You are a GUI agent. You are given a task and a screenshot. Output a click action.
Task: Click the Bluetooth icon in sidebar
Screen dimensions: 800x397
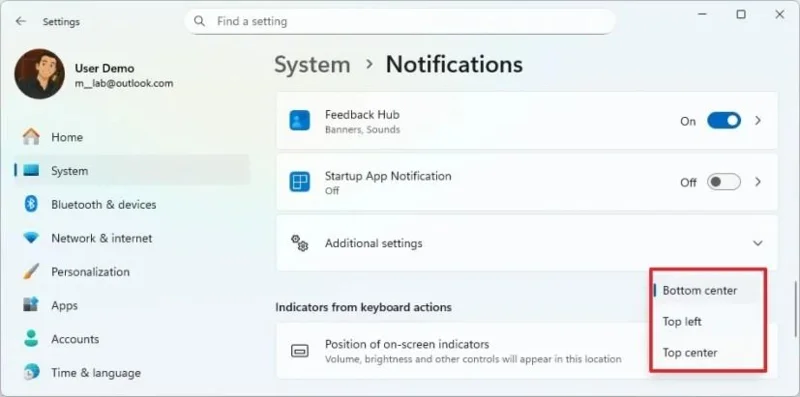click(31, 204)
